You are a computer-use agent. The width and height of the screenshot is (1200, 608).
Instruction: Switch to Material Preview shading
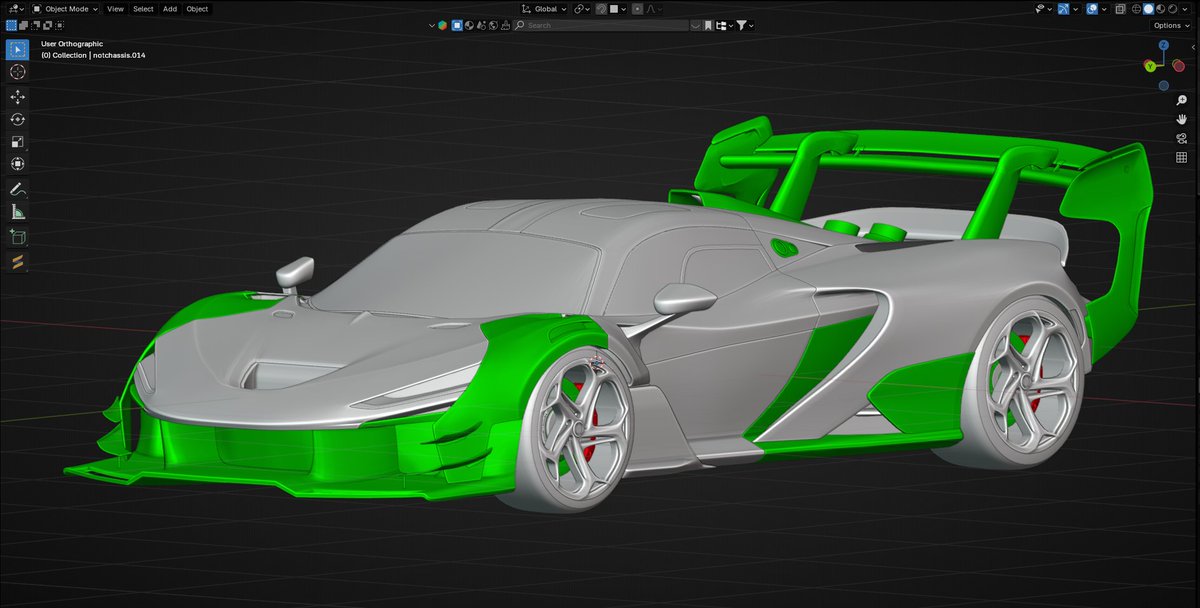point(1160,9)
